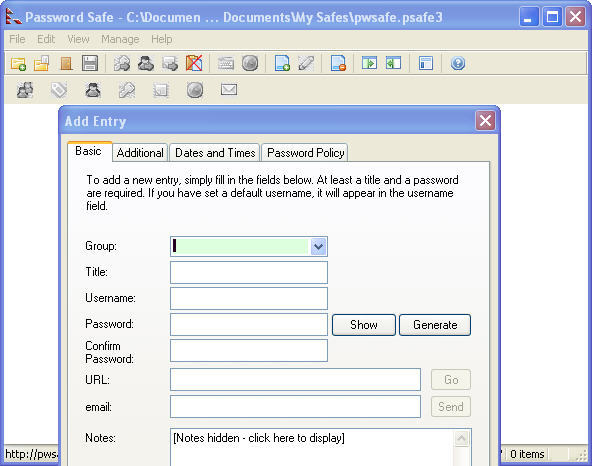This screenshot has width=592, height=466.
Task: Switch to the Additional tab
Action: [140, 153]
